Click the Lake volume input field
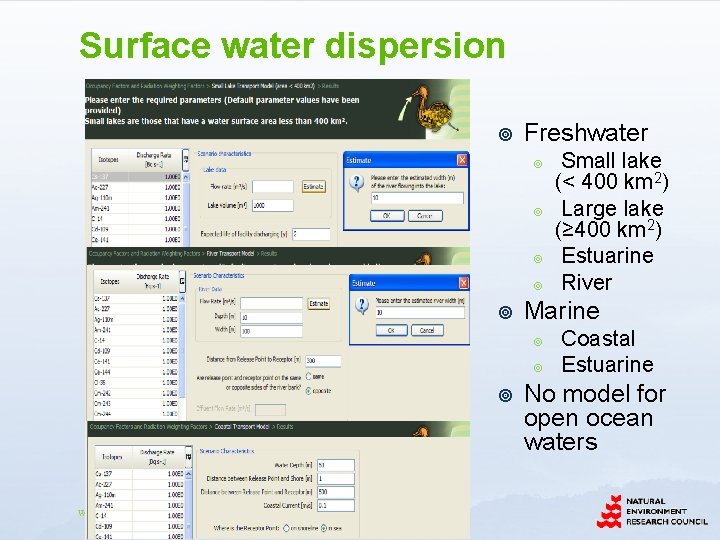The image size is (720, 540). [273, 205]
